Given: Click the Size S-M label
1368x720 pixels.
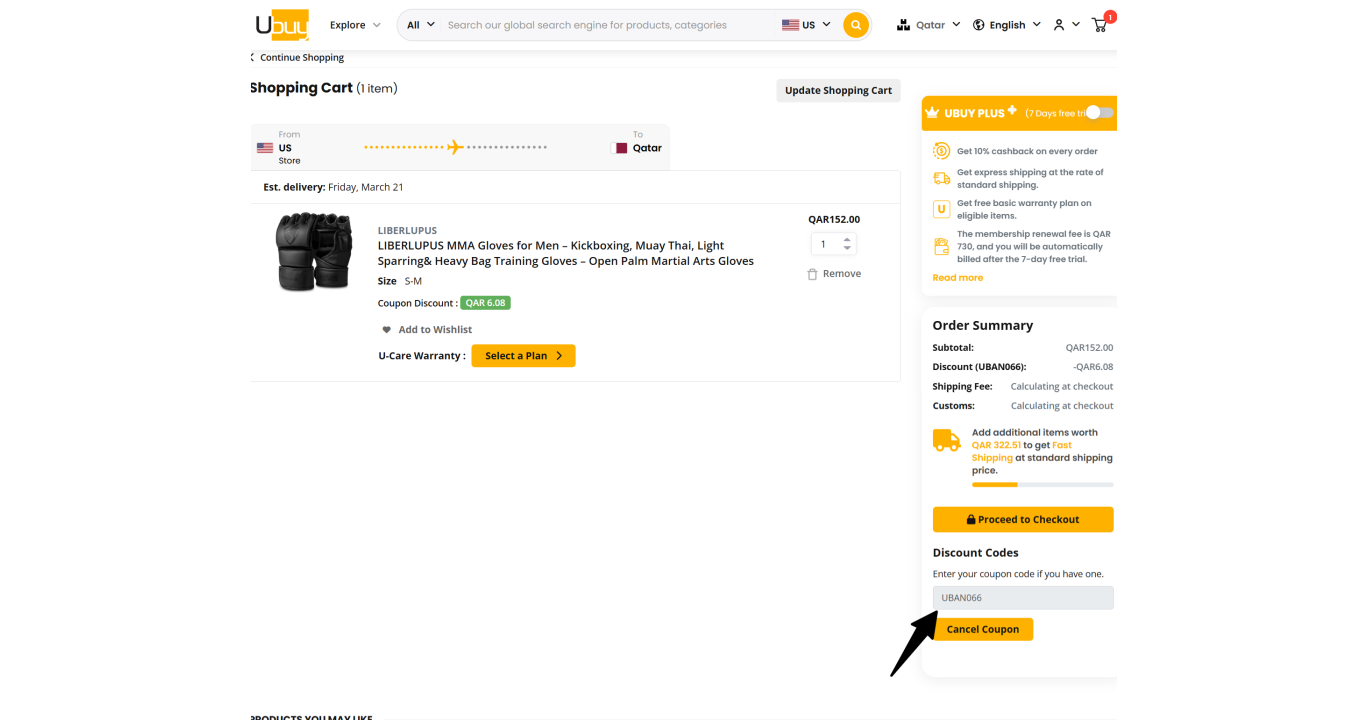Looking at the screenshot, I should [399, 282].
